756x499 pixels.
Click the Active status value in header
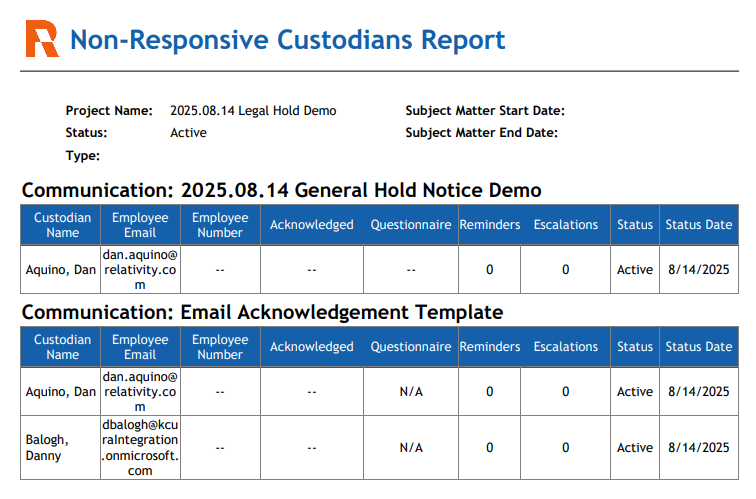pyautogui.click(x=189, y=133)
